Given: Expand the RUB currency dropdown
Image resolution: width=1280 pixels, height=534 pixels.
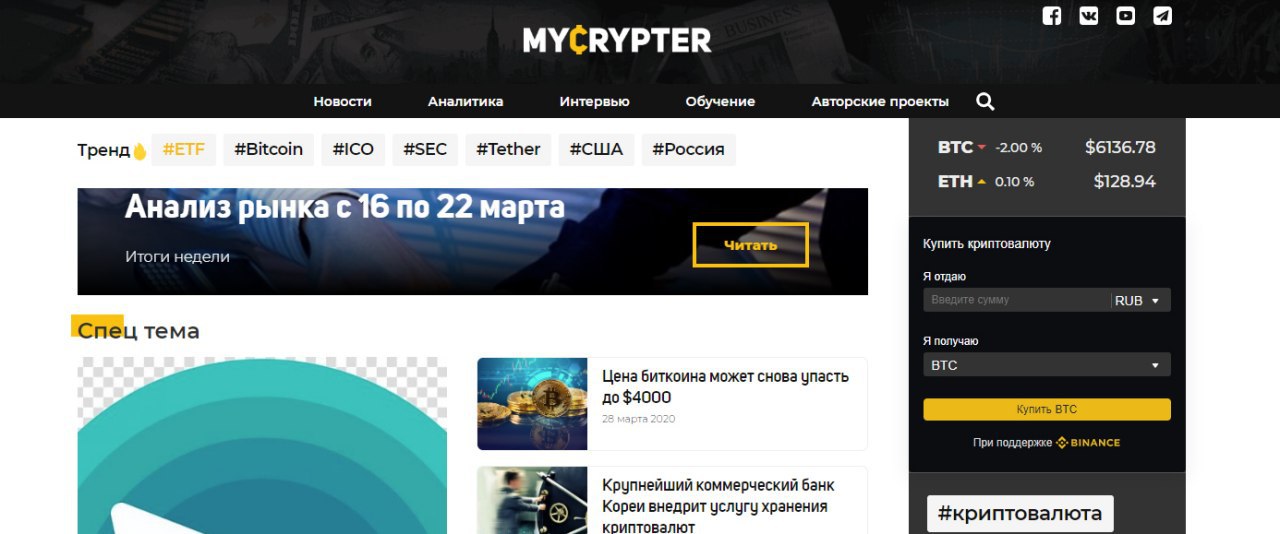Looking at the screenshot, I should tap(1139, 300).
